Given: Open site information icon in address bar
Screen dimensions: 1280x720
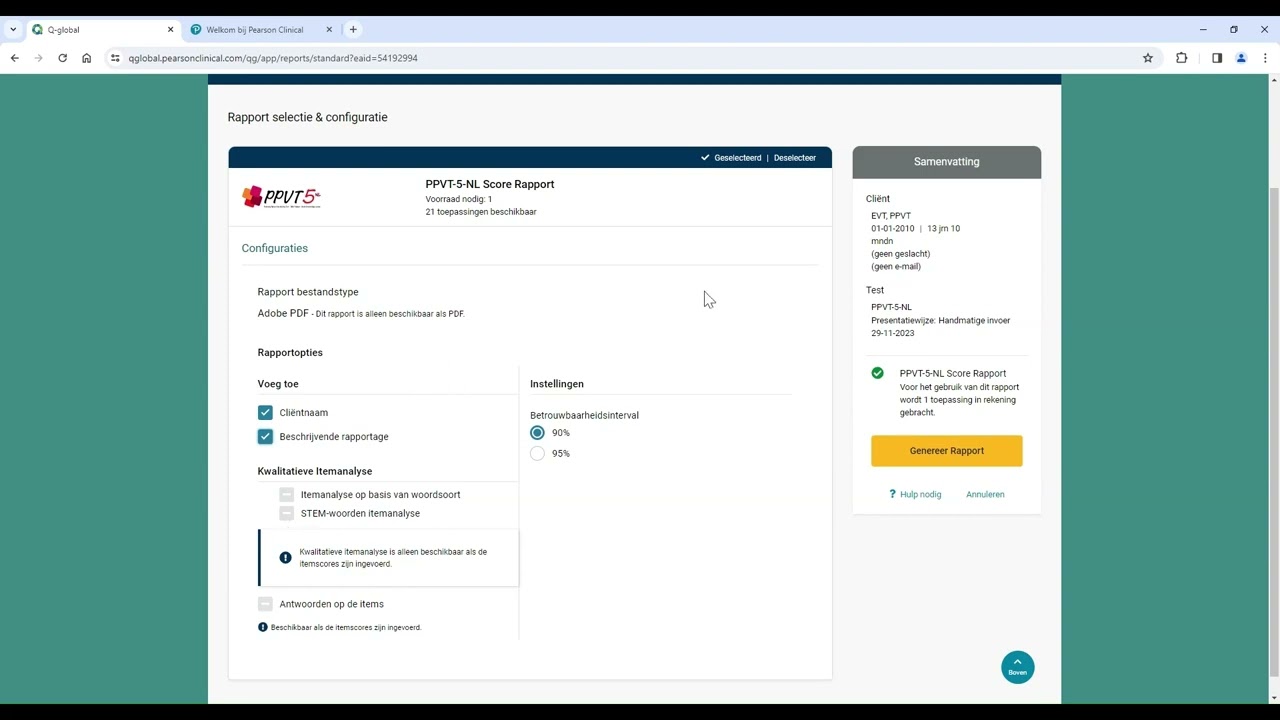Looking at the screenshot, I should [116, 58].
